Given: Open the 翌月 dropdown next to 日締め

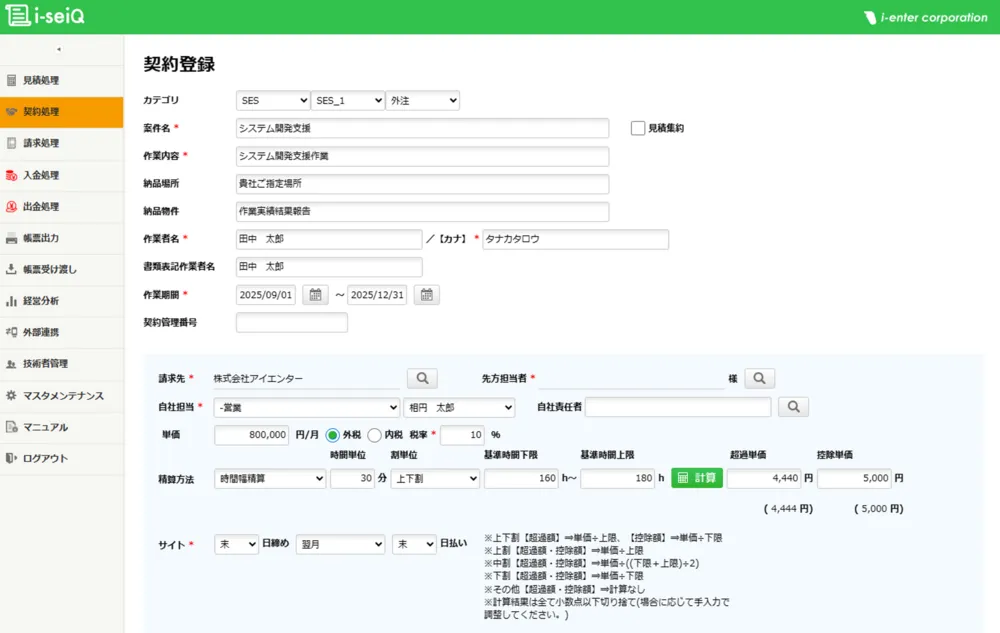Looking at the screenshot, I should 339,543.
